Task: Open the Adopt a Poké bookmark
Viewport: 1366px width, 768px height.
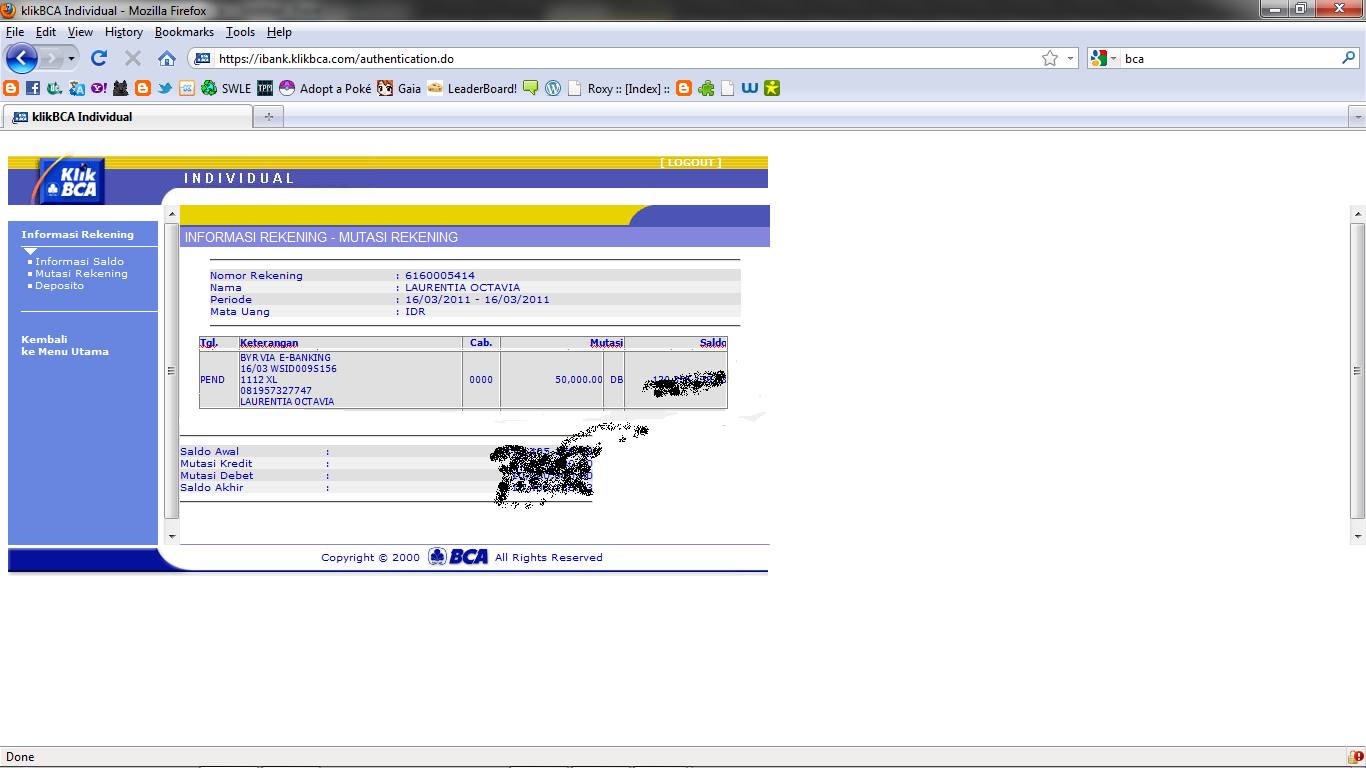Action: (325, 88)
